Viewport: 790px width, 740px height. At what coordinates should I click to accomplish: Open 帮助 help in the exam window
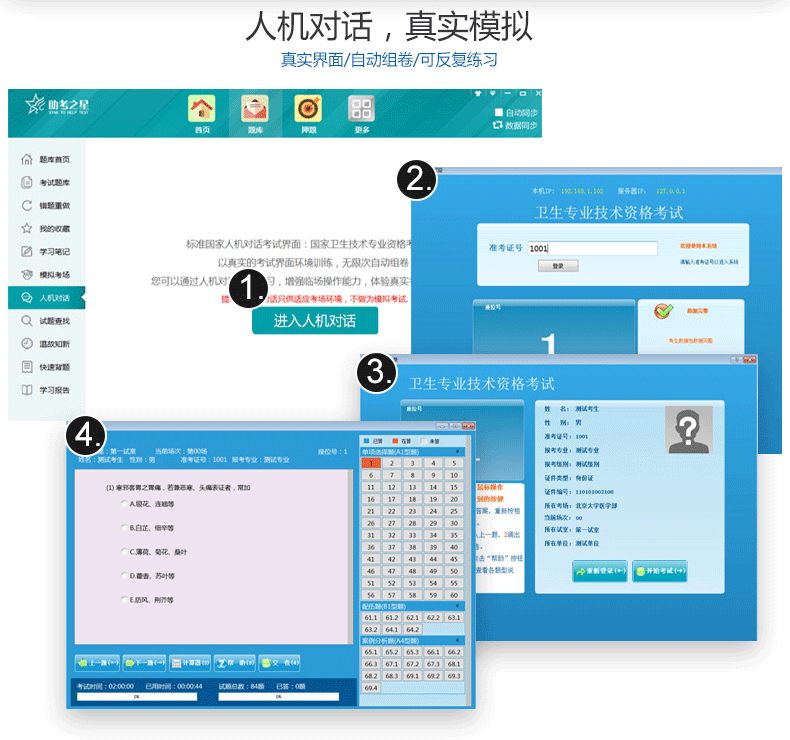[235, 663]
